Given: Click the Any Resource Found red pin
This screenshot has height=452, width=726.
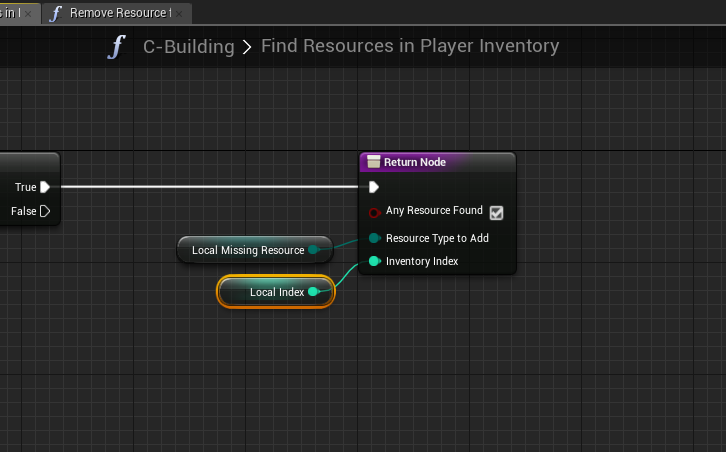Looking at the screenshot, I should pyautogui.click(x=374, y=212).
